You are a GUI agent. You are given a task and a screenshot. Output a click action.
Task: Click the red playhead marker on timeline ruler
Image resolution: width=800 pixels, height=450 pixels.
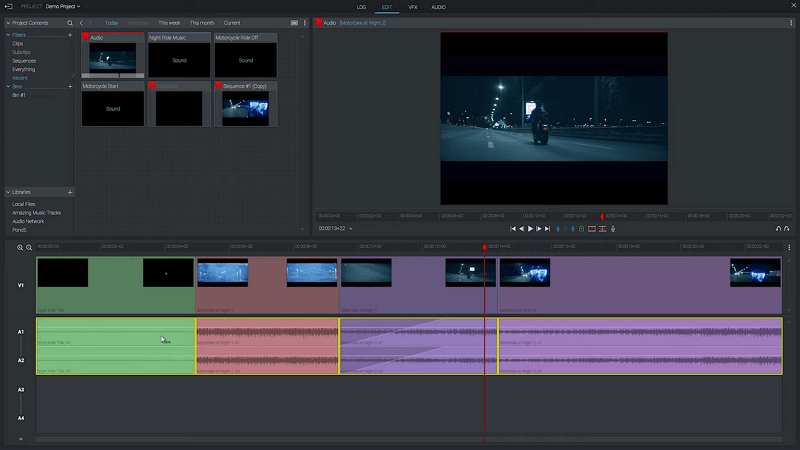[484, 247]
